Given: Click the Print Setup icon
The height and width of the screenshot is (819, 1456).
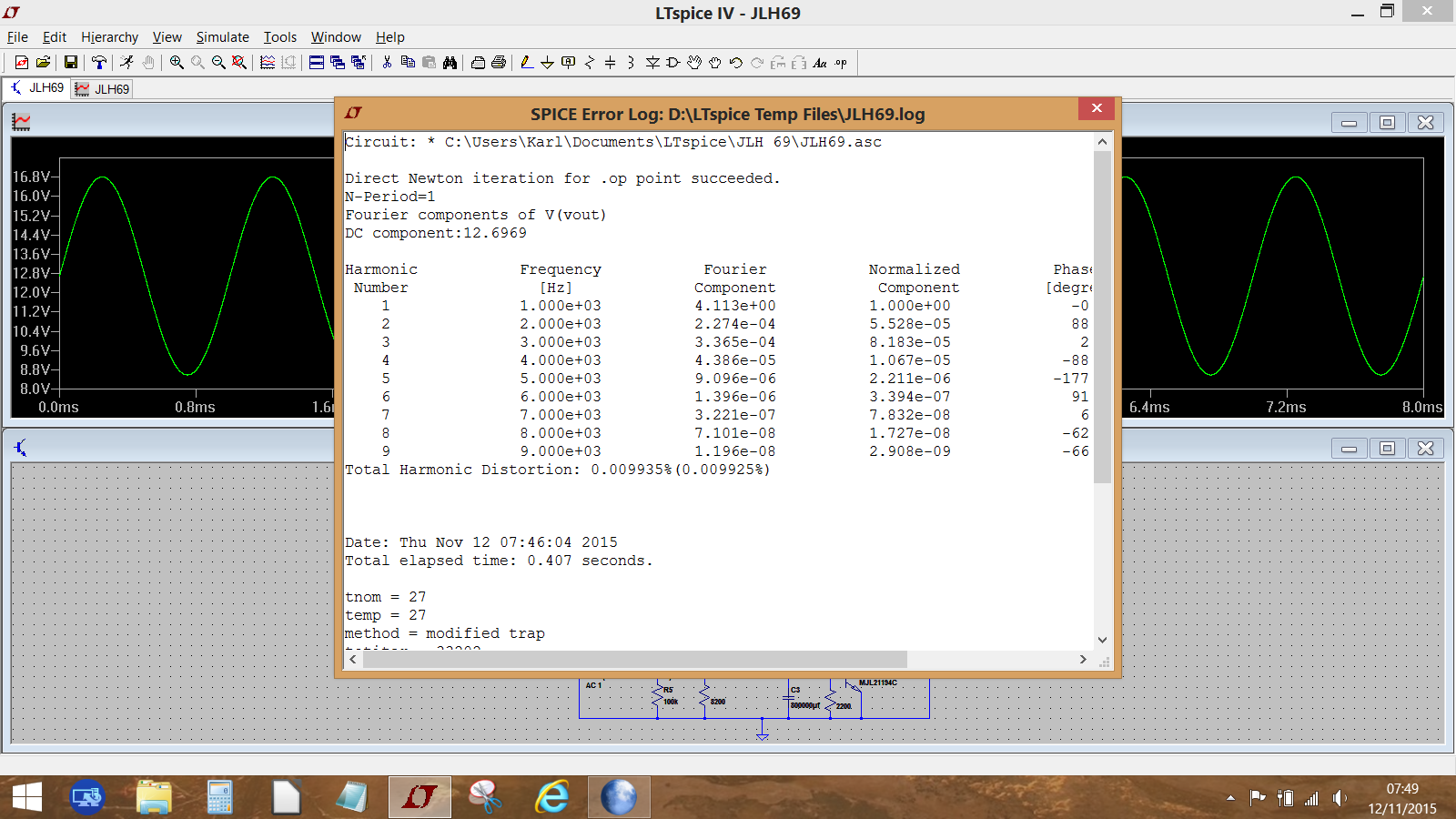Looking at the screenshot, I should 478,63.
